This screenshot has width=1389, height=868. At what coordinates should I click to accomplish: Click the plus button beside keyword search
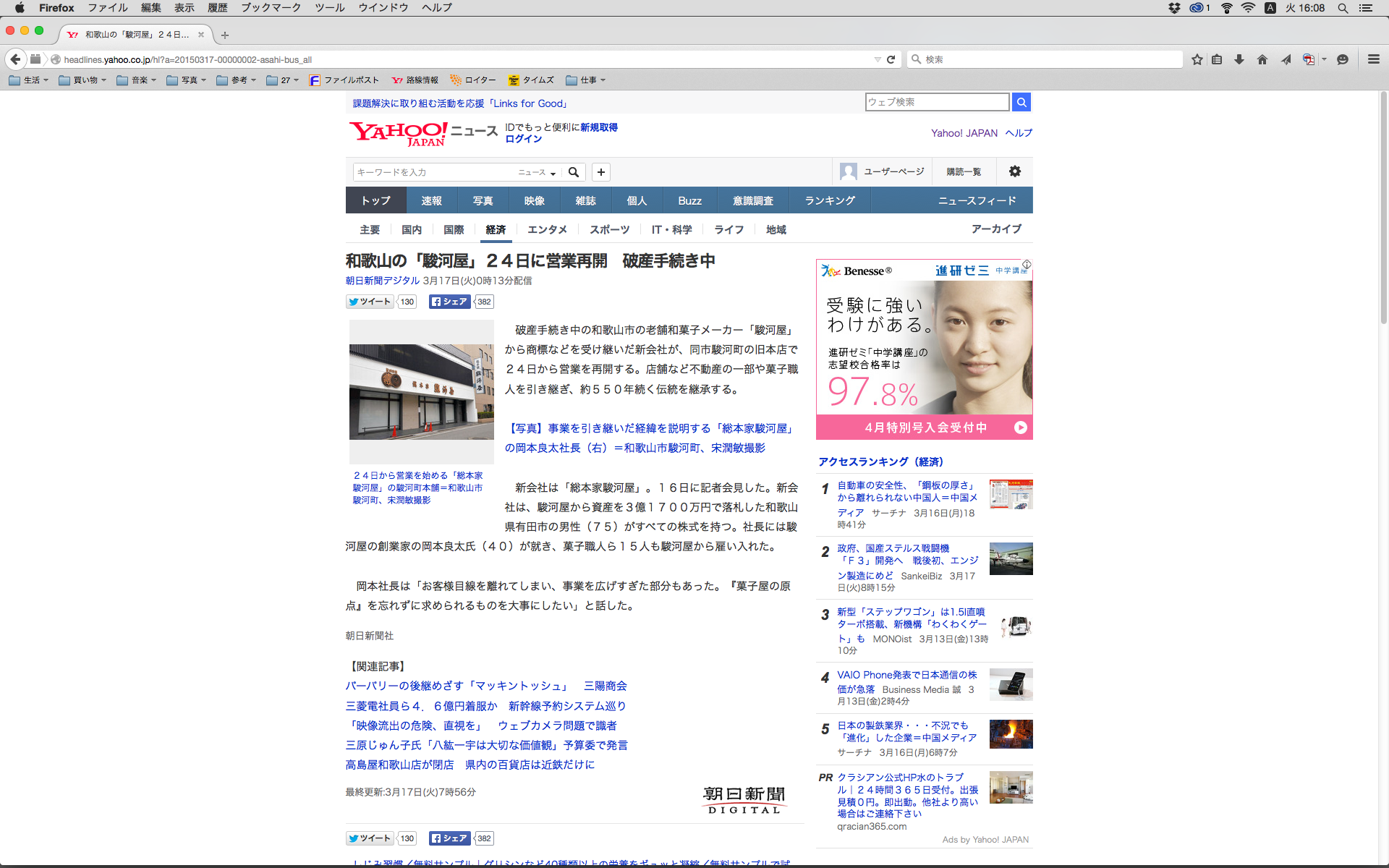(600, 172)
